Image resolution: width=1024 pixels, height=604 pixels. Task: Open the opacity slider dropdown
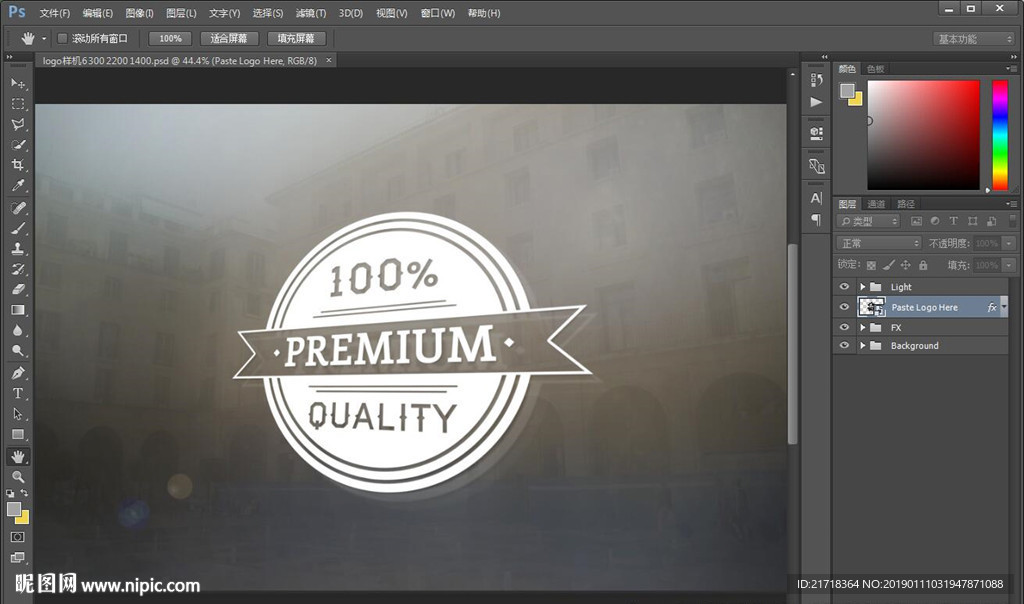1009,244
